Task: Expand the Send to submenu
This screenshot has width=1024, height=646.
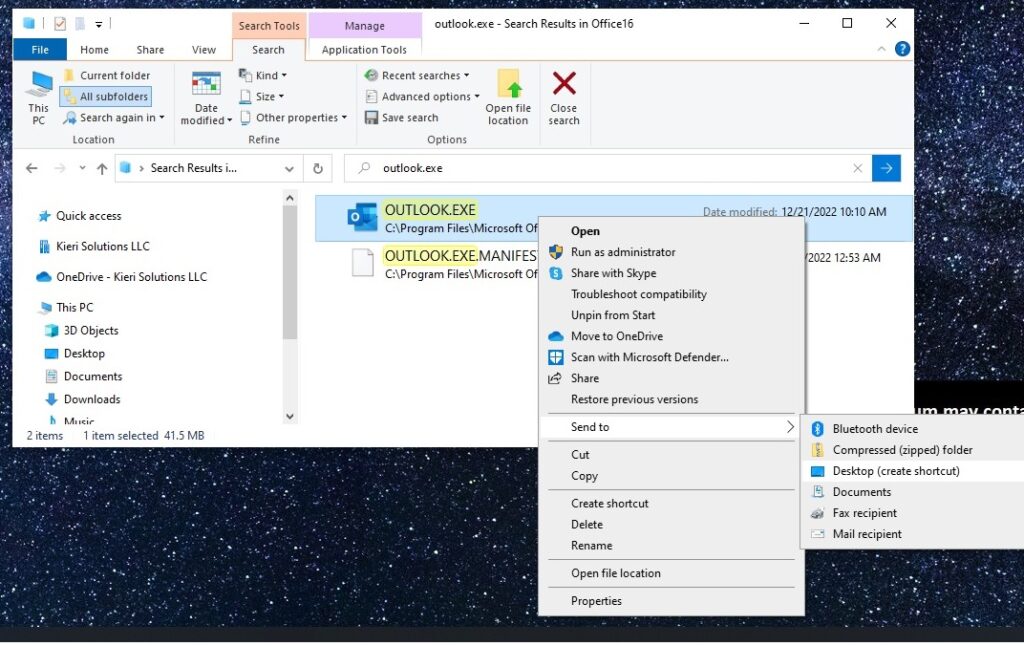Action: (671, 427)
